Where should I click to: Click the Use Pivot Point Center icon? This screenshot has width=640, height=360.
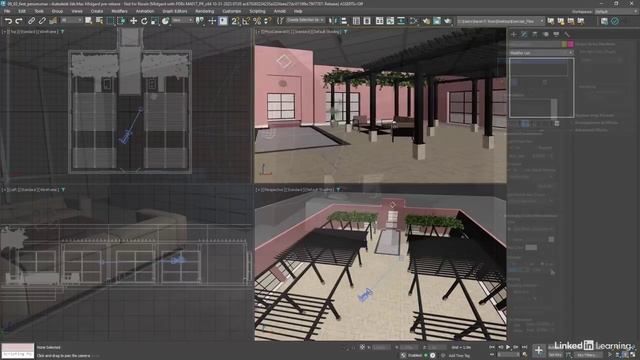pos(200,20)
